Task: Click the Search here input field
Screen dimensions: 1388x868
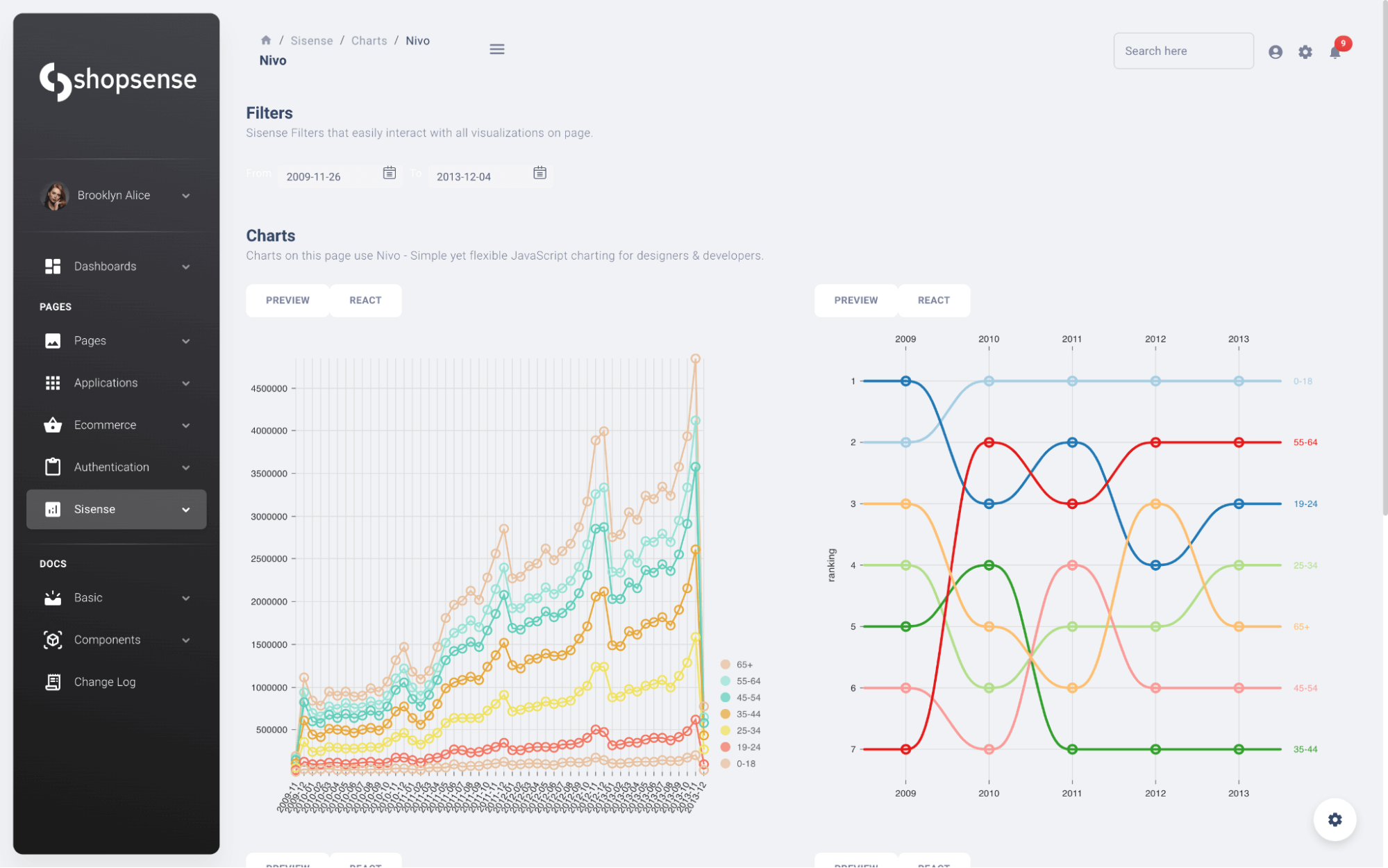Action: coord(1182,51)
